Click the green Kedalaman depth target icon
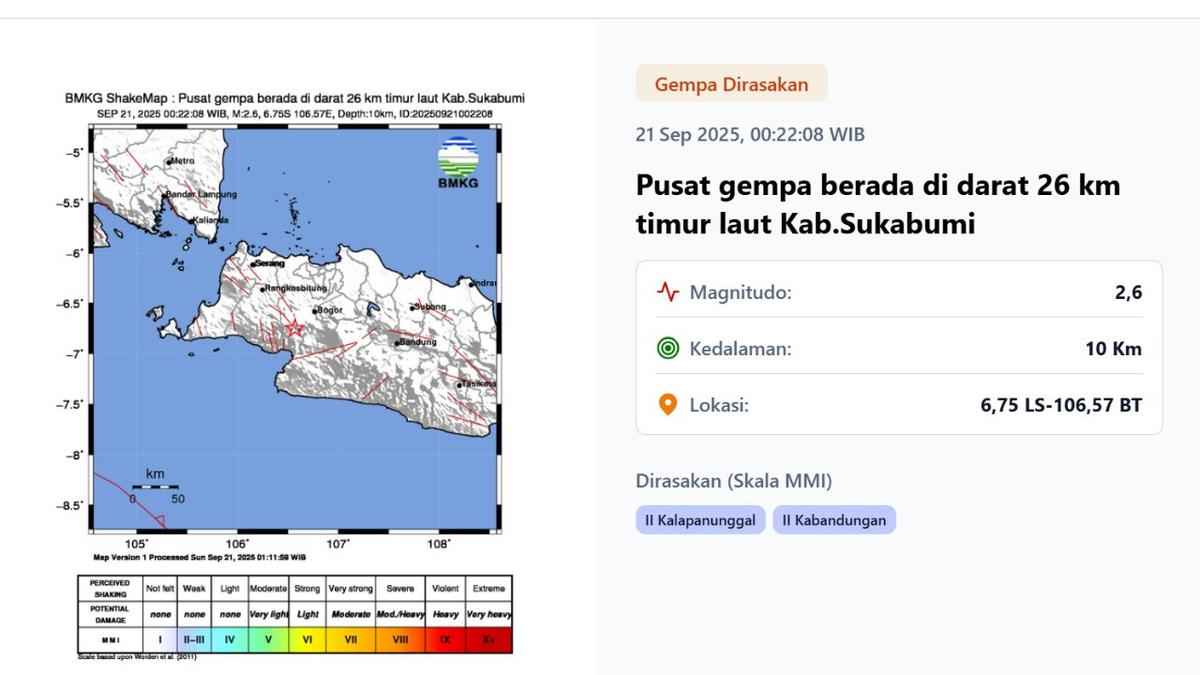The image size is (1200, 675). [x=667, y=349]
